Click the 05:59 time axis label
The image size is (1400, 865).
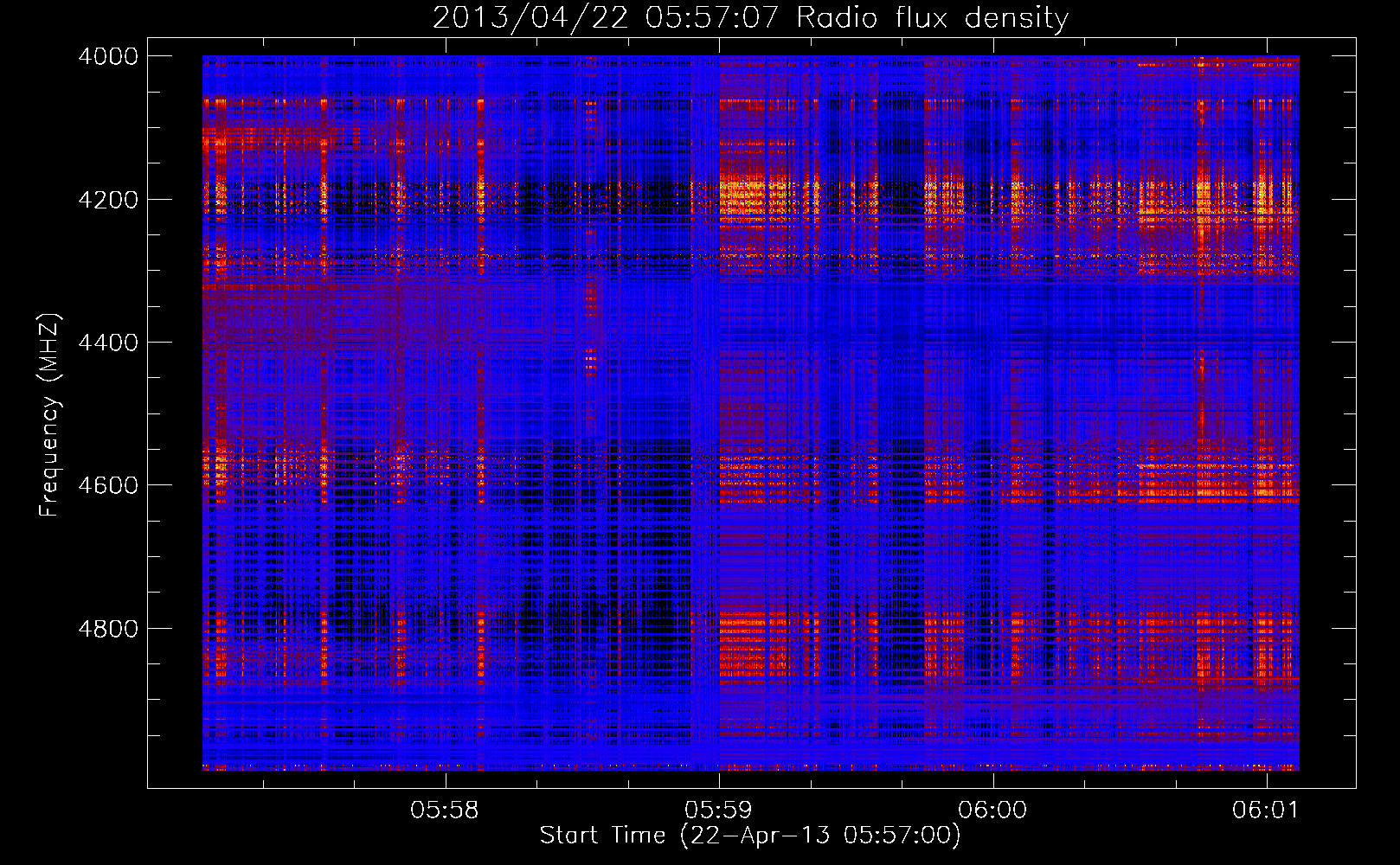click(x=718, y=811)
